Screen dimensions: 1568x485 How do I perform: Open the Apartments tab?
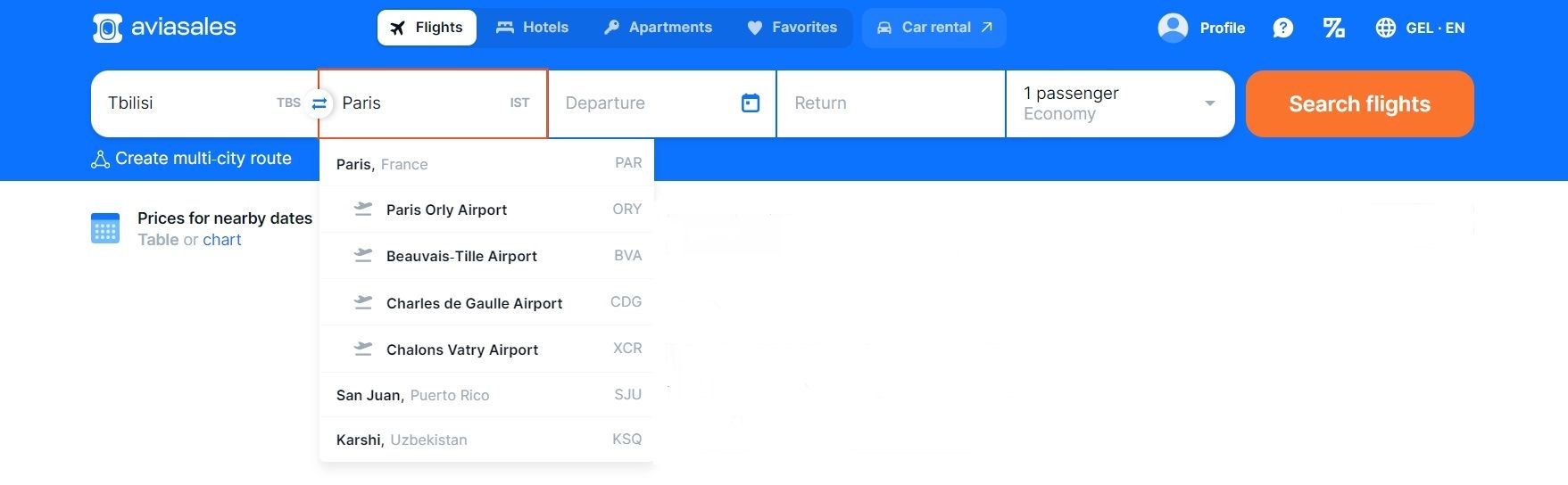[658, 28]
